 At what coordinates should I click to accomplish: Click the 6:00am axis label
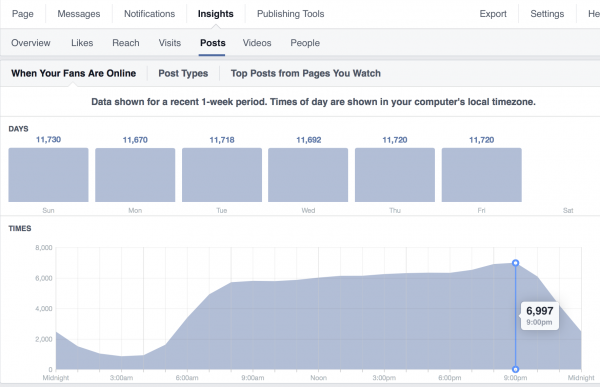tap(187, 378)
